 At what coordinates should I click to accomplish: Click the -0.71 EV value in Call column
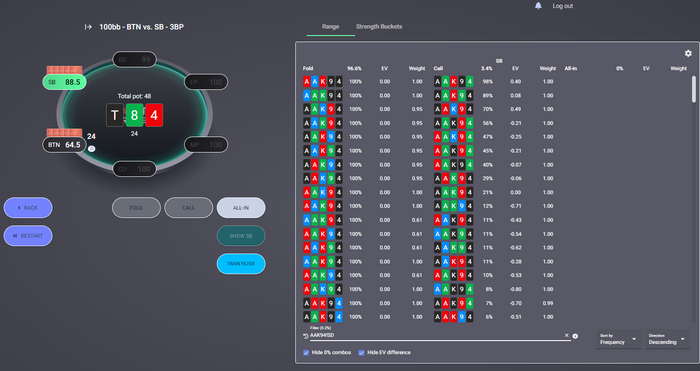tap(515, 206)
